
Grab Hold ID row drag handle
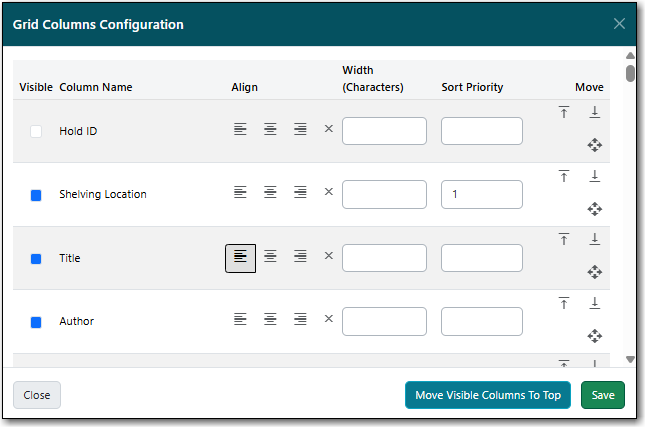pos(594,145)
